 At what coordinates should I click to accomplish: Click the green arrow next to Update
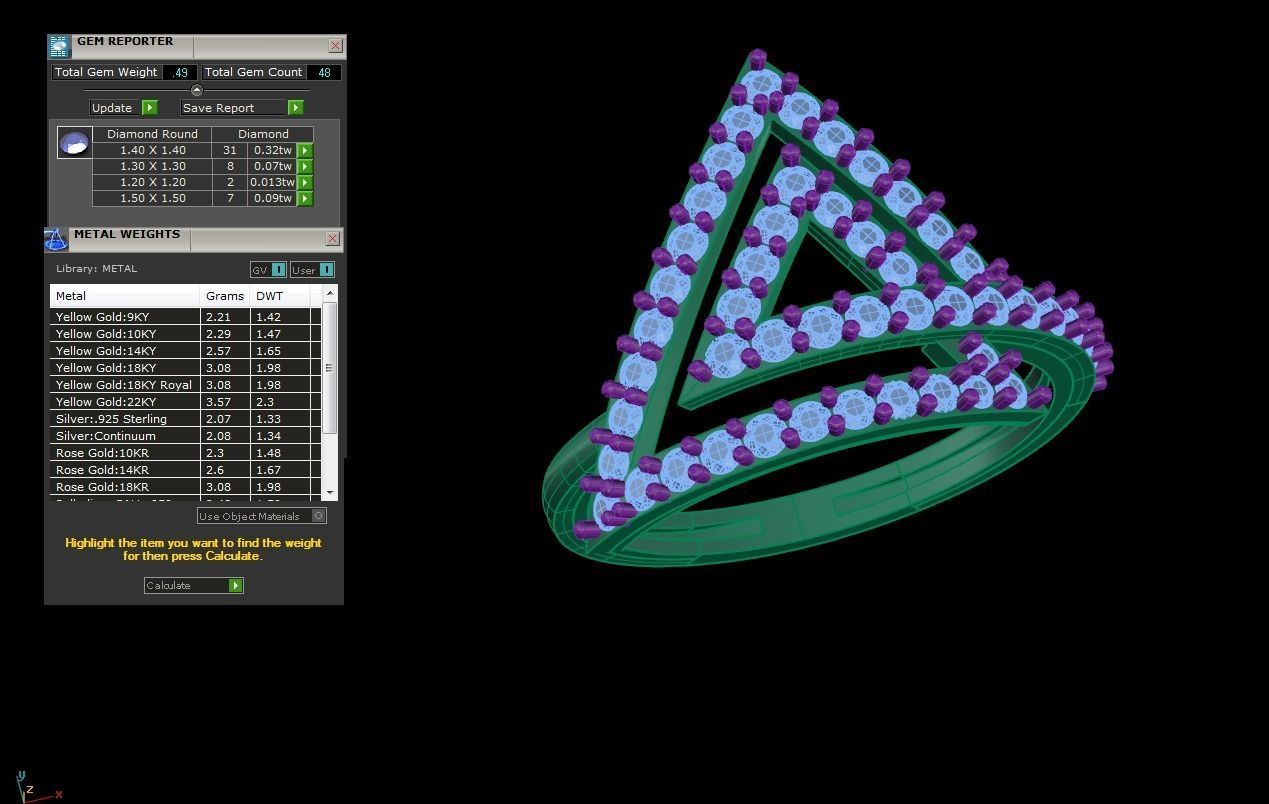tap(150, 108)
